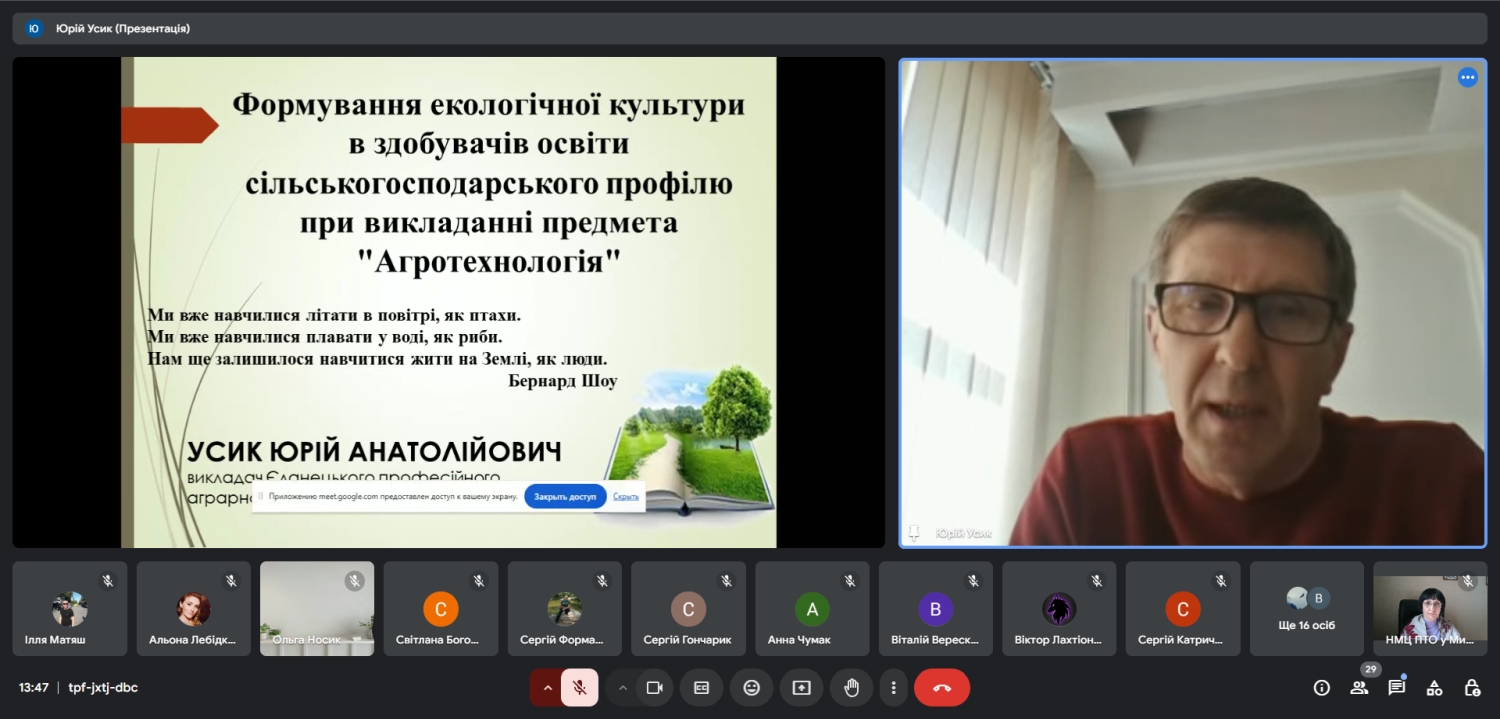Screen dimensions: 1500x719
Task: Open meeting details info icon
Action: [x=1322, y=688]
